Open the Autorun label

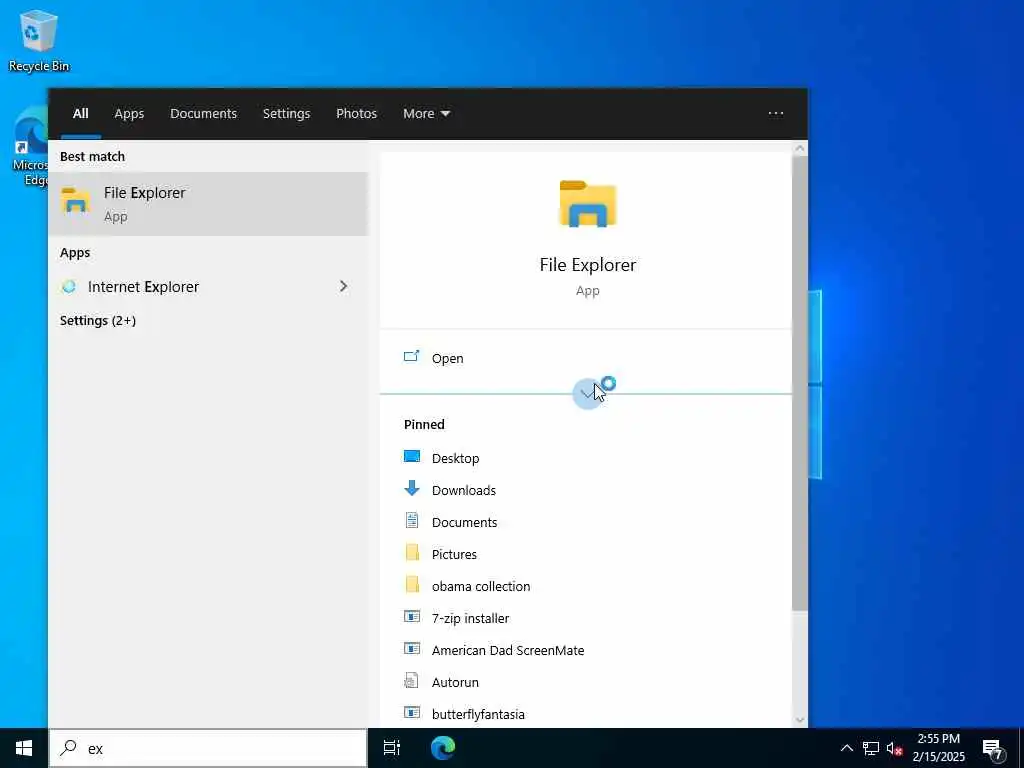point(455,682)
